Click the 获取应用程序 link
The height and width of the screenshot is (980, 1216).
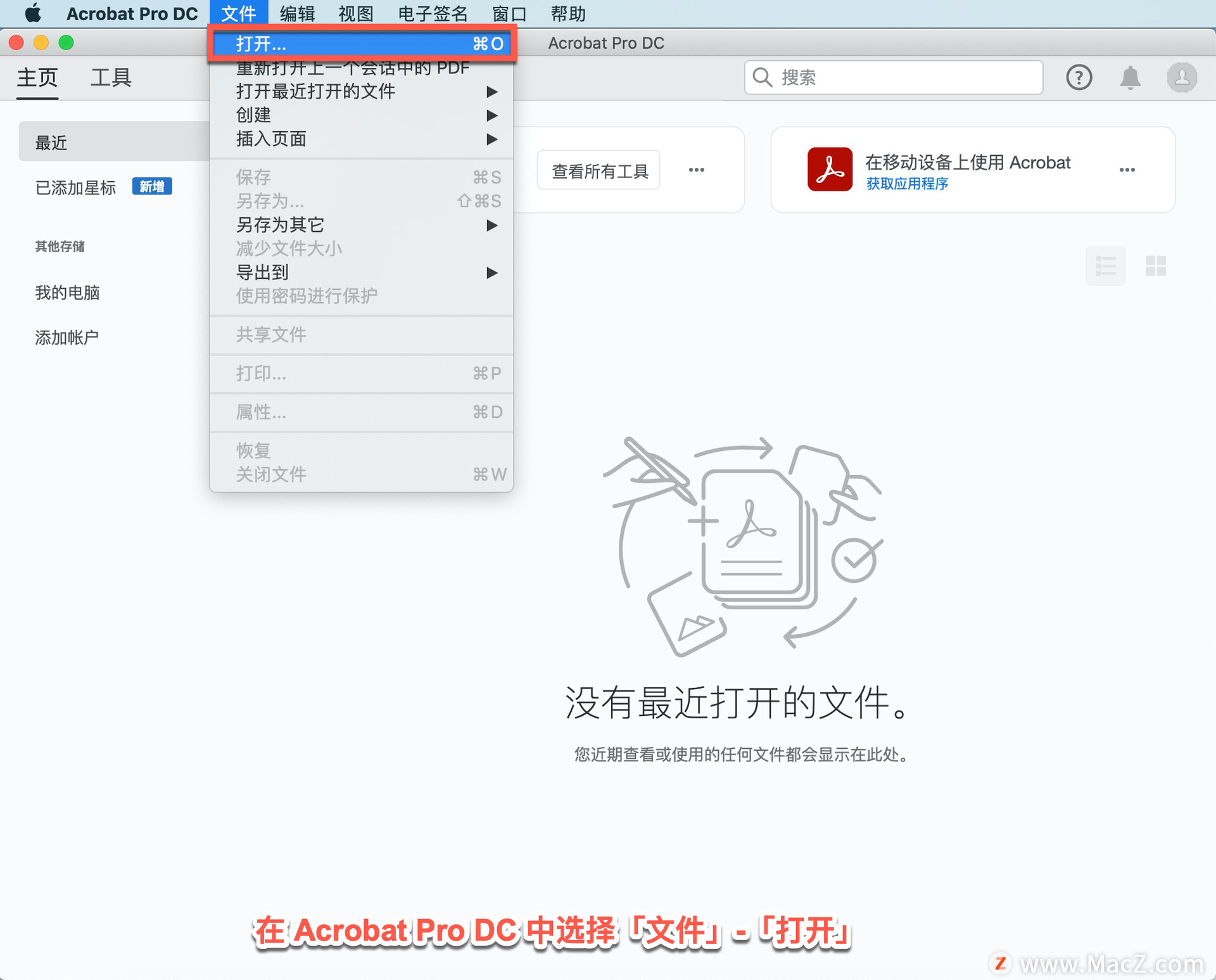click(x=907, y=184)
